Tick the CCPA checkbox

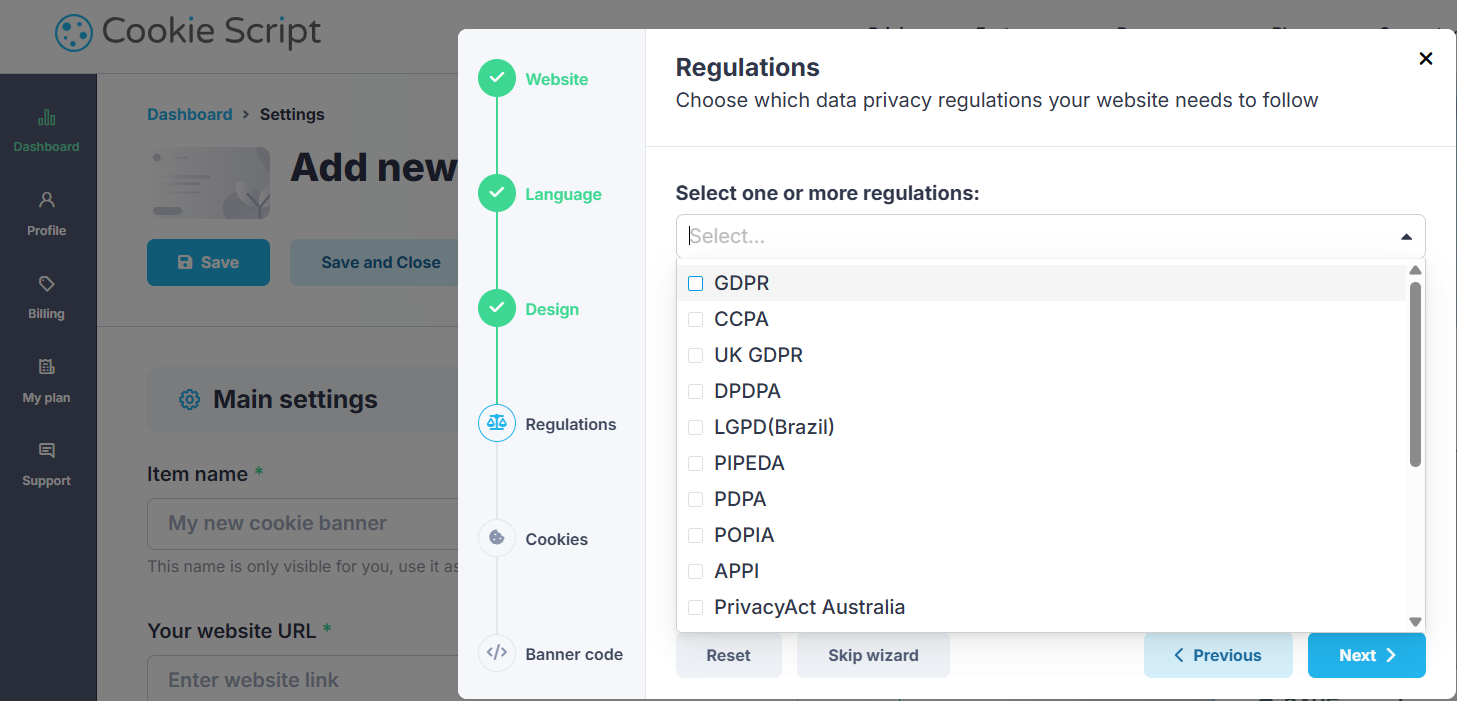pos(696,320)
